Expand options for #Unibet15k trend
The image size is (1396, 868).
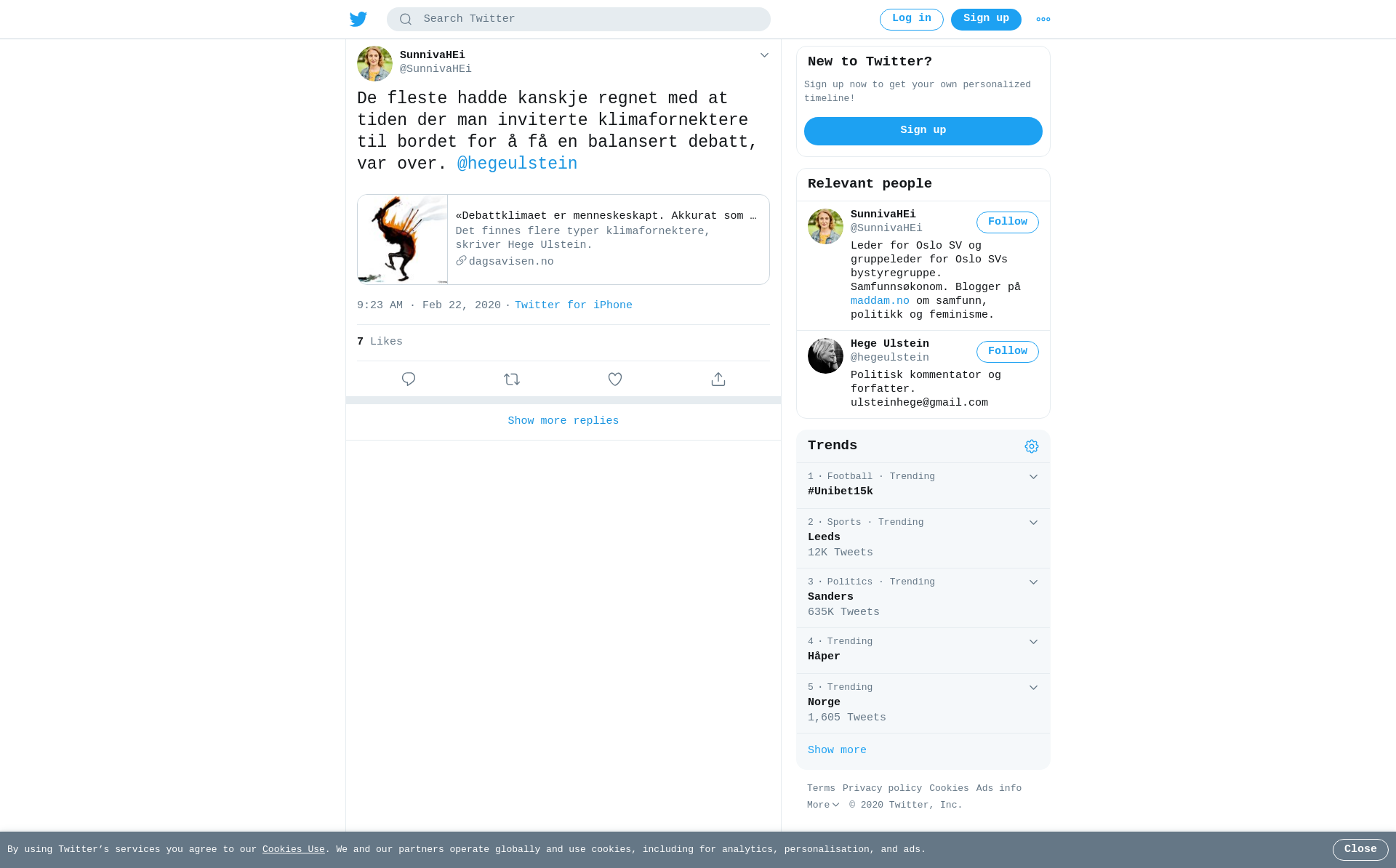coord(1033,477)
